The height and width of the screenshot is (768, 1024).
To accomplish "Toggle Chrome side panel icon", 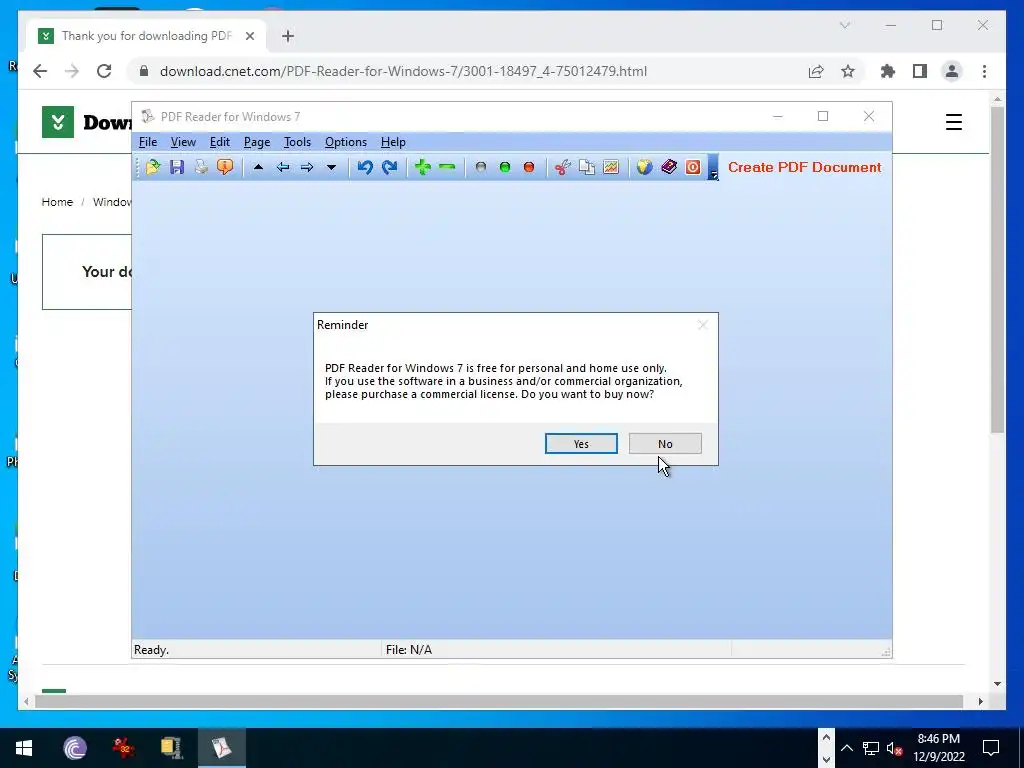I will 920,71.
